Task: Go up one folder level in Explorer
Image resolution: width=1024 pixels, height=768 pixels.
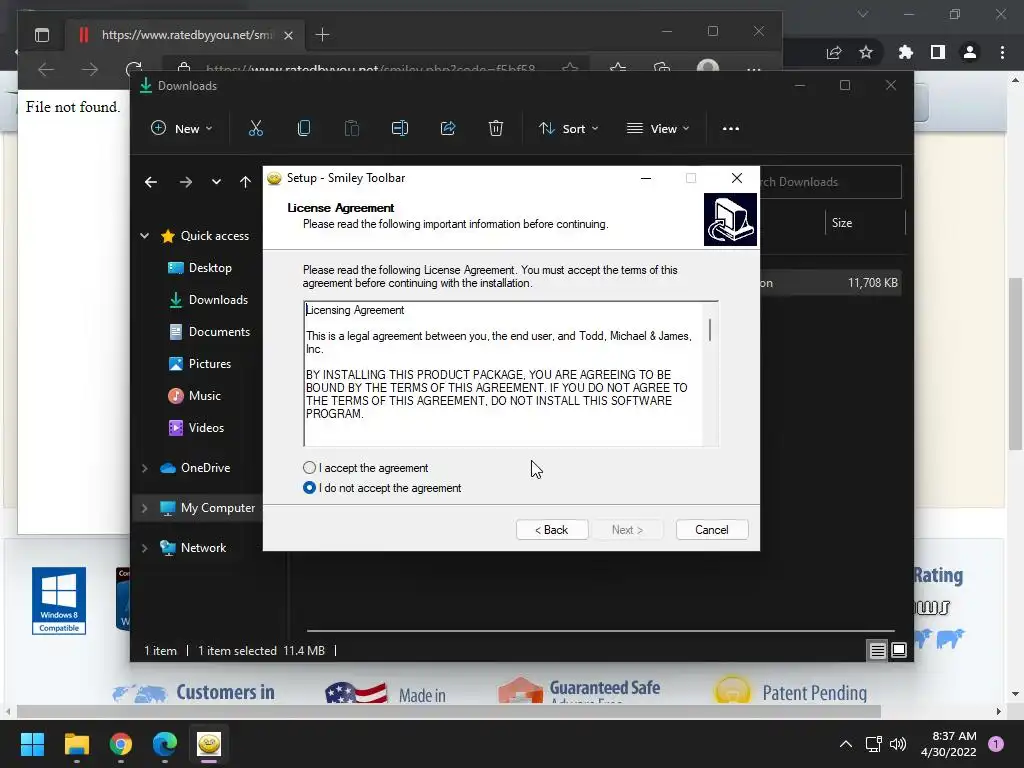Action: tap(245, 182)
